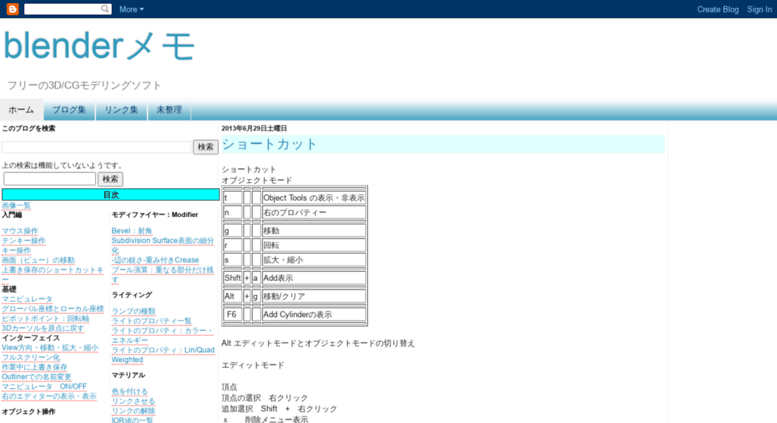Screen dimensions: 777x423
Task: Click the Alt key cell in table
Action: point(232,296)
